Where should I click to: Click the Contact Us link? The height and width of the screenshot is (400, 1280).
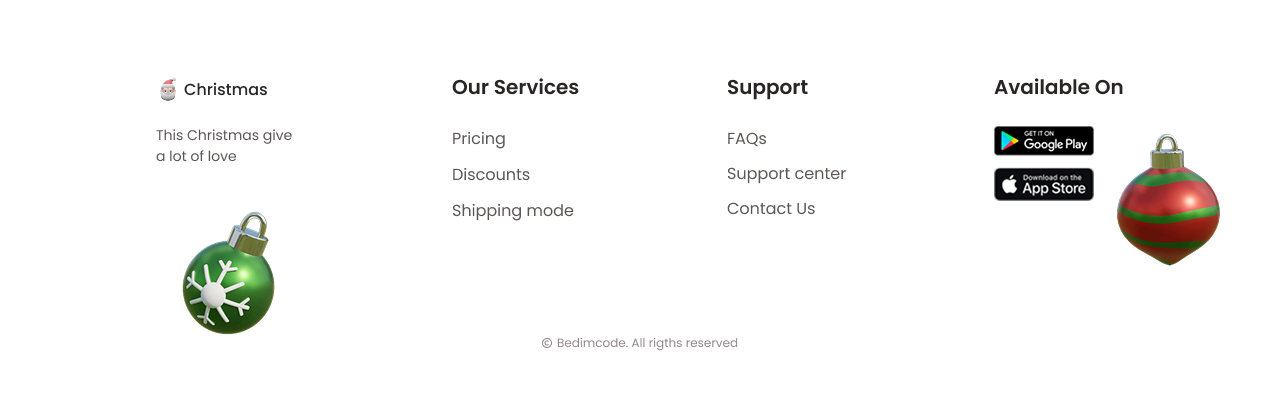(x=771, y=209)
